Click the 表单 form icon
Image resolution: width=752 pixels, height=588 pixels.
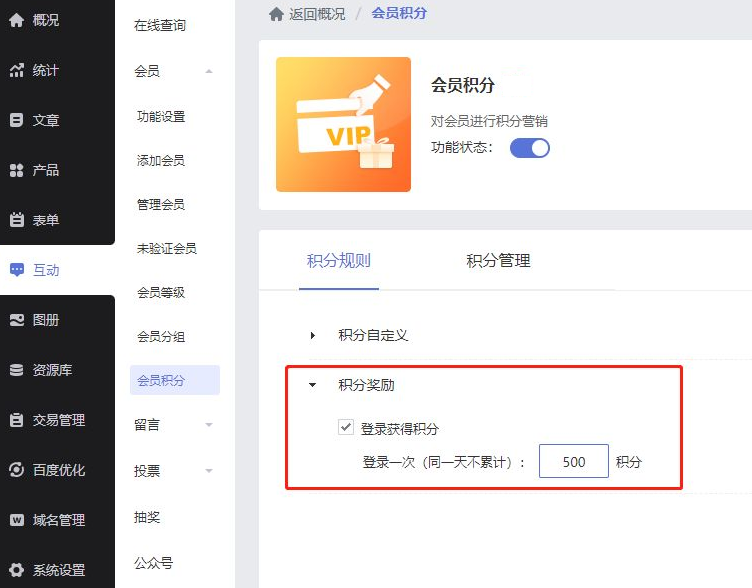click(16, 220)
